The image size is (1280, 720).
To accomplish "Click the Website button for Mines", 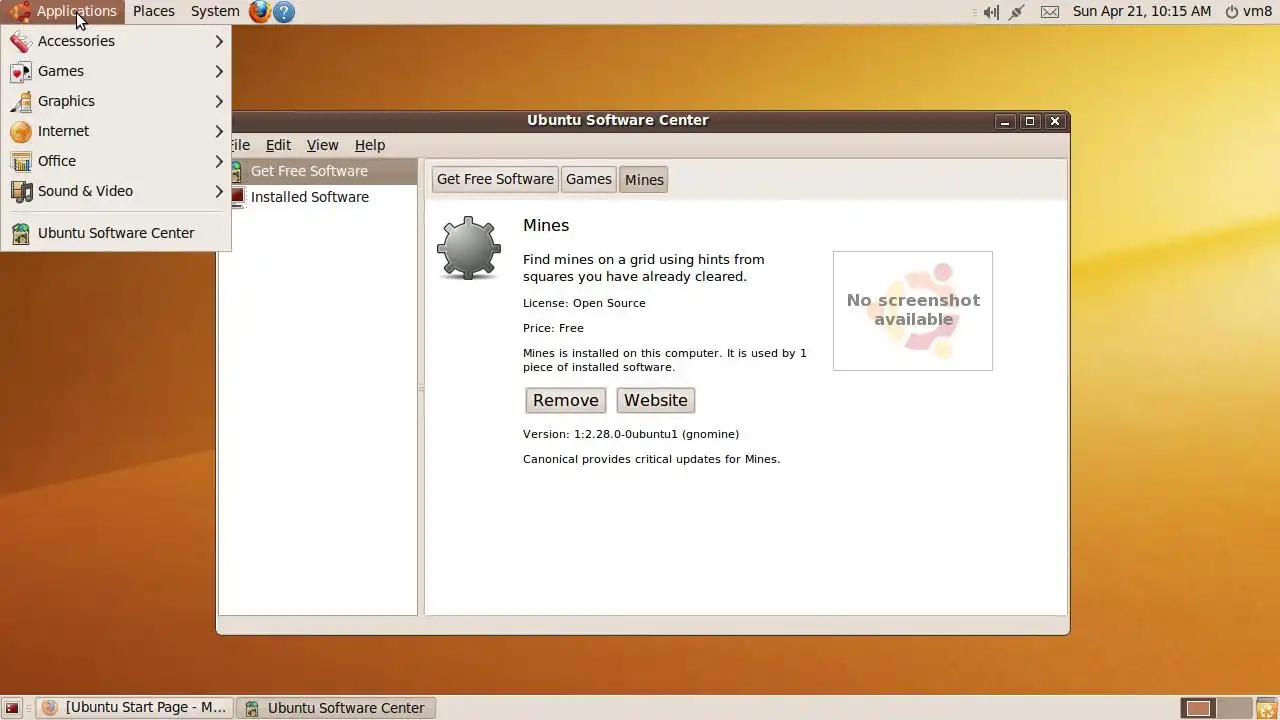I will click(656, 400).
